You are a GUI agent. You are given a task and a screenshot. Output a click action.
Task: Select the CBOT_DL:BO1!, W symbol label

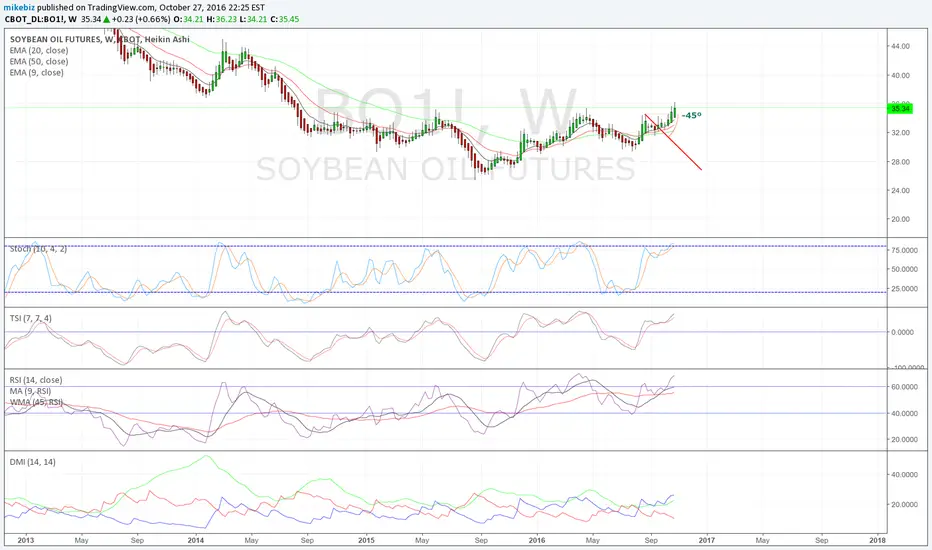(41, 19)
